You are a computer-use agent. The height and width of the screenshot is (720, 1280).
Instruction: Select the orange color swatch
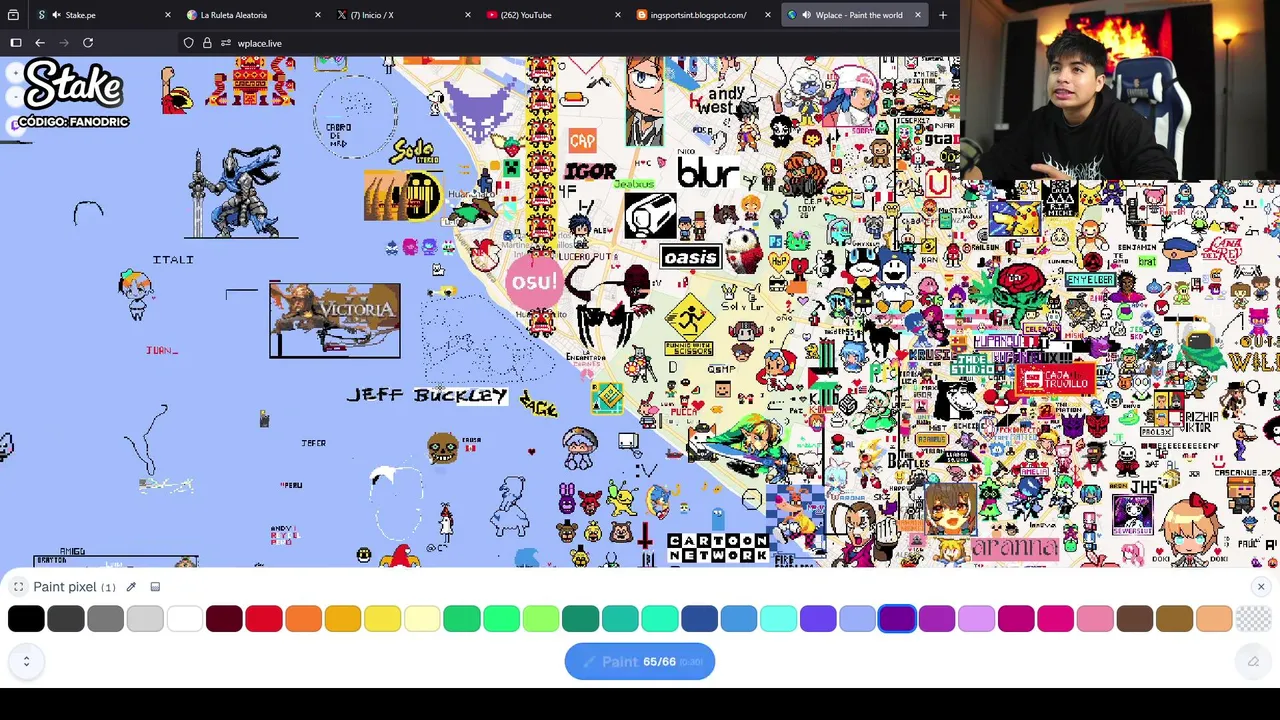coord(303,619)
